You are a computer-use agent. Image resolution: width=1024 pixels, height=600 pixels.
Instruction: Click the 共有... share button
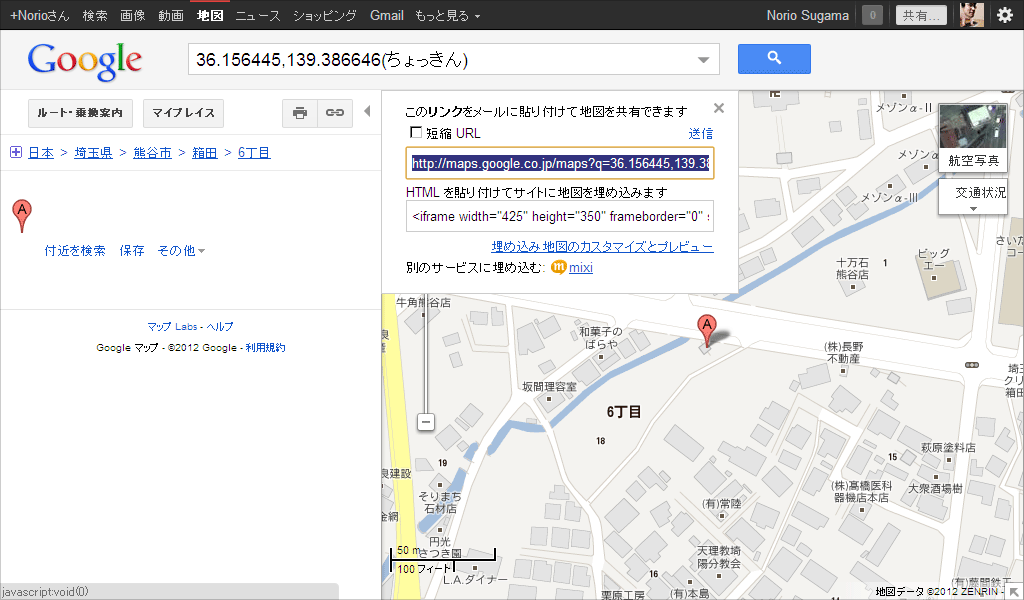921,15
